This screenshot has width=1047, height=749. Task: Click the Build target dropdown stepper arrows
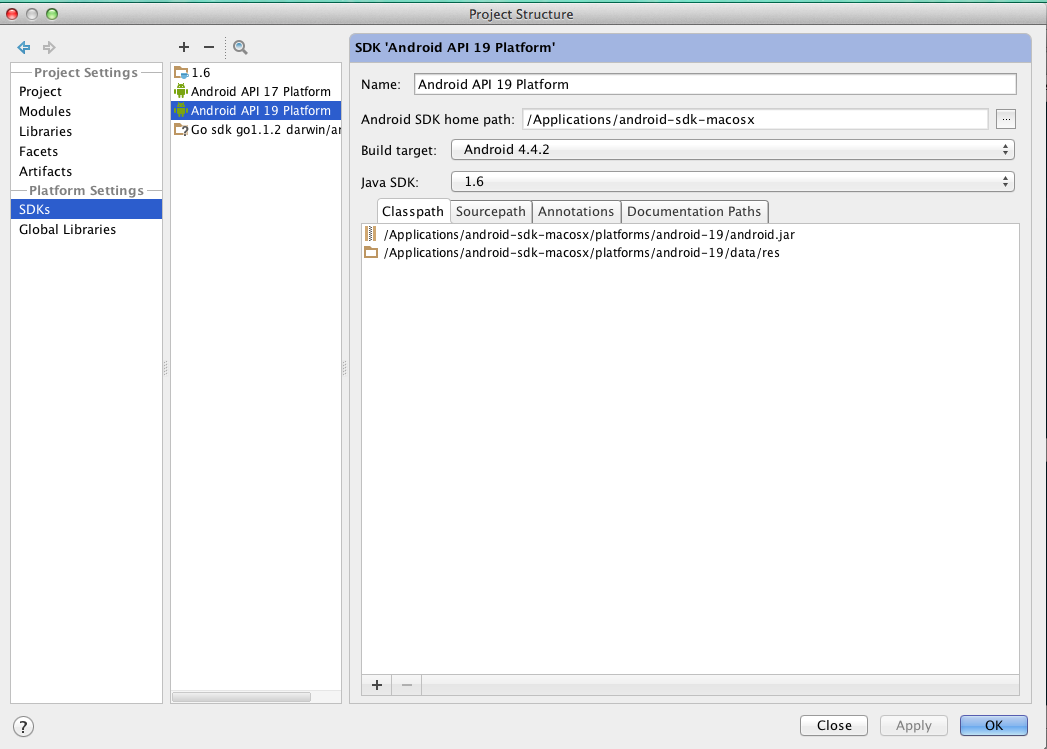pos(1008,149)
